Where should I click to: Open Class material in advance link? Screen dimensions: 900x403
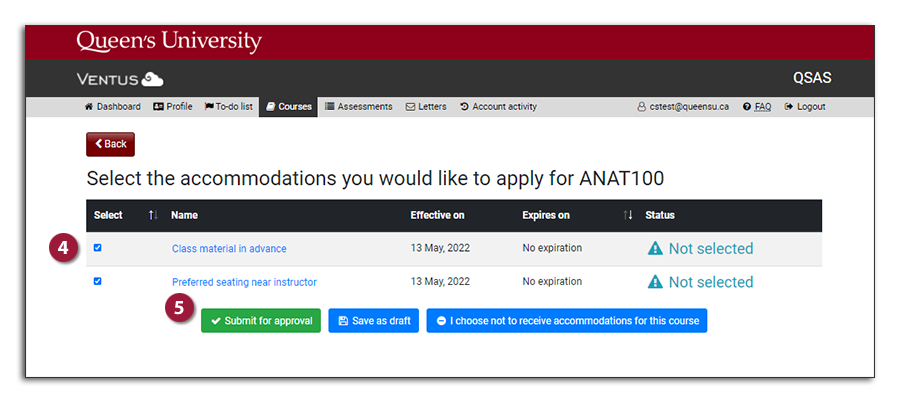pos(229,249)
